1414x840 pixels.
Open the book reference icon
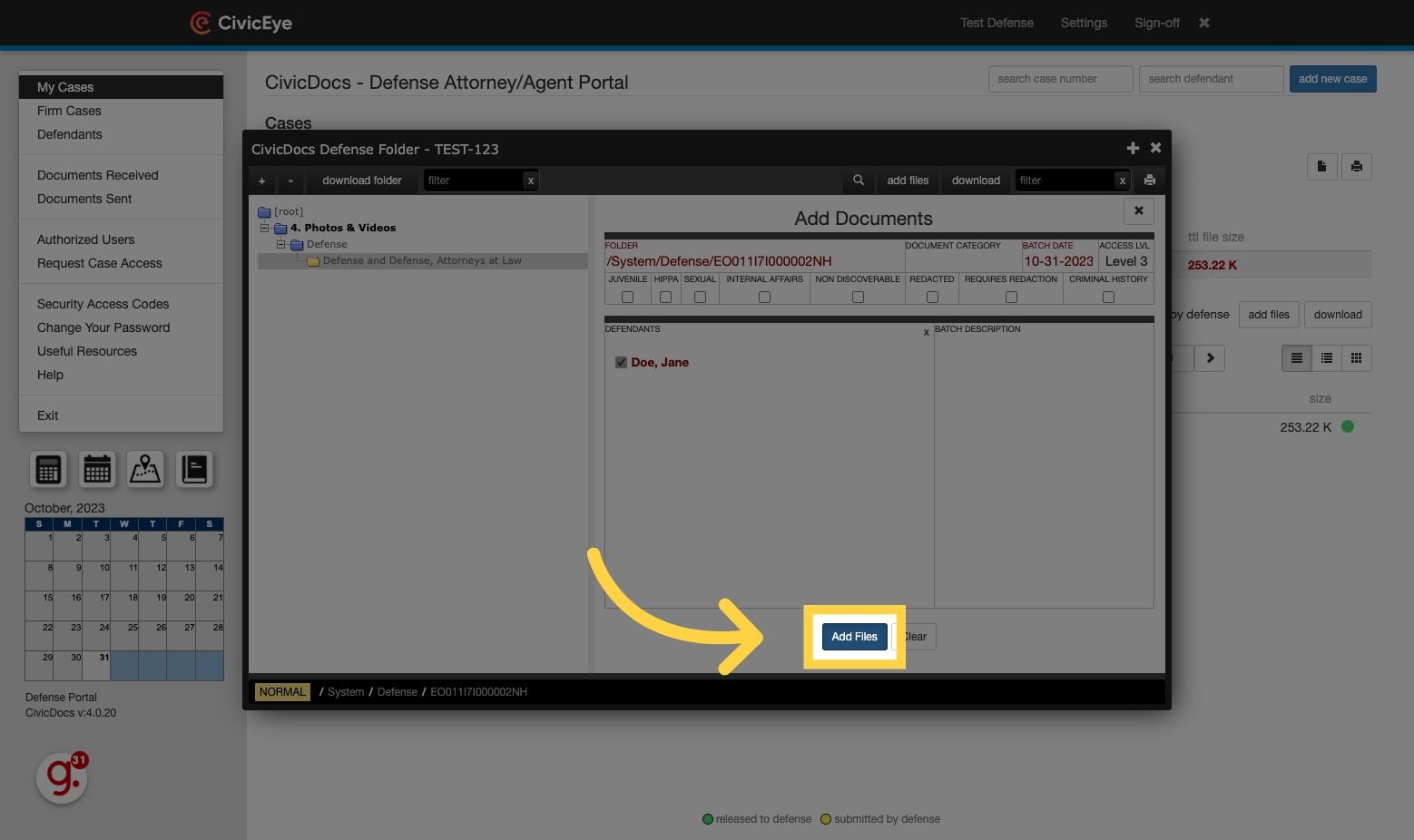(x=194, y=469)
